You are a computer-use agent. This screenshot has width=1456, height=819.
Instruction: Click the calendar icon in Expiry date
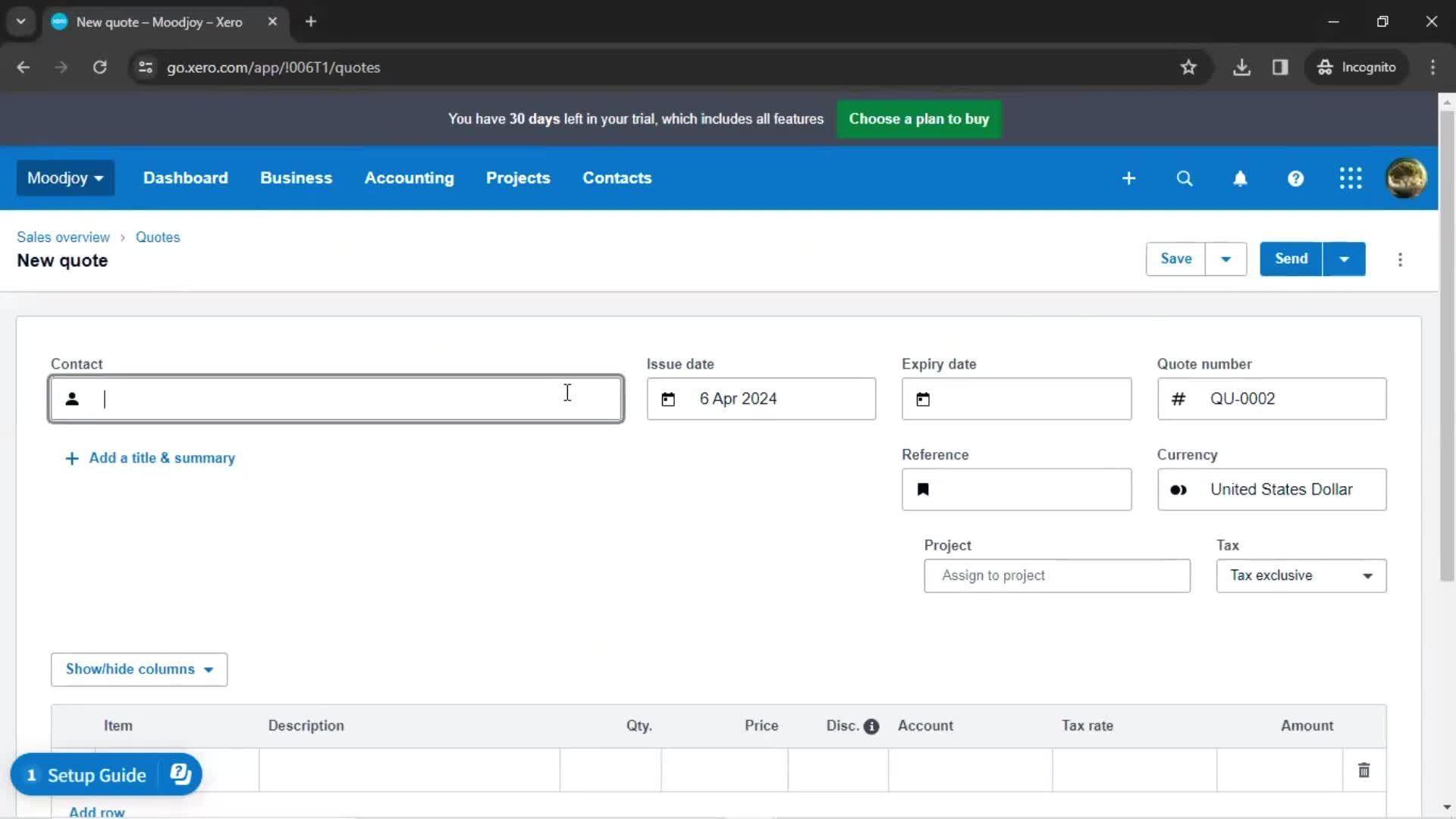[923, 399]
